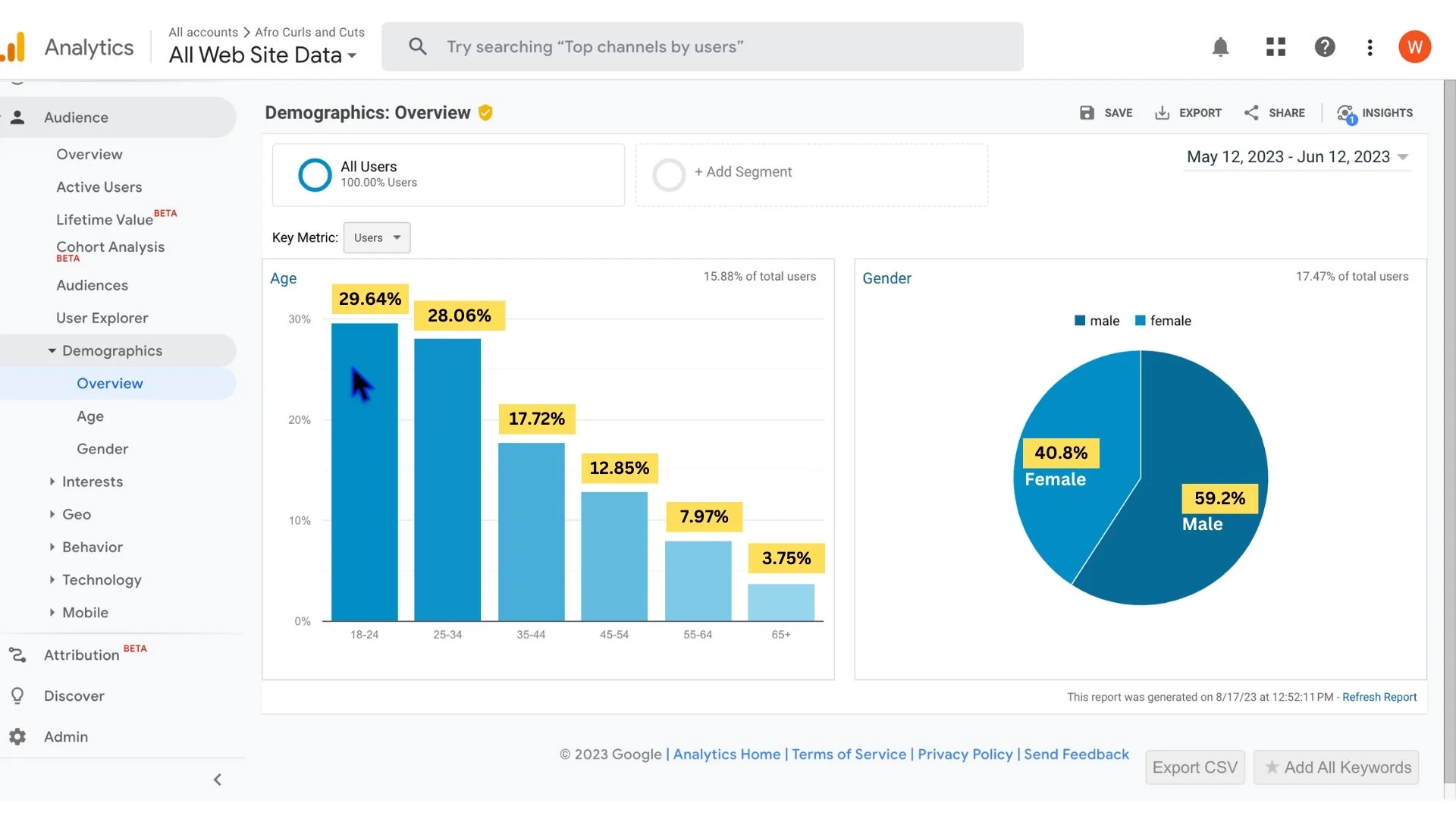Open the help question mark icon
The height and width of the screenshot is (819, 1456).
pyautogui.click(x=1324, y=47)
